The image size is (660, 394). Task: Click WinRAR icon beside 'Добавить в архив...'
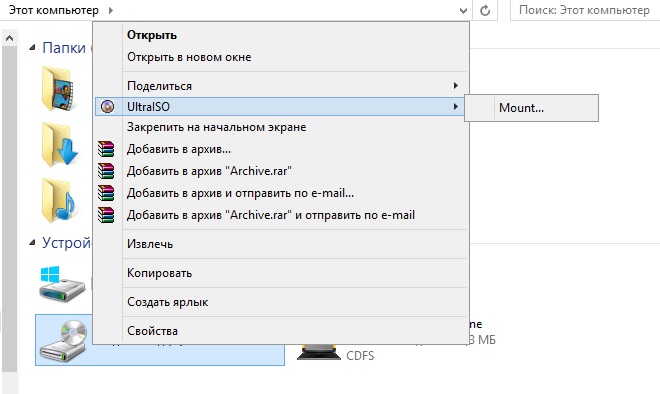(x=106, y=149)
